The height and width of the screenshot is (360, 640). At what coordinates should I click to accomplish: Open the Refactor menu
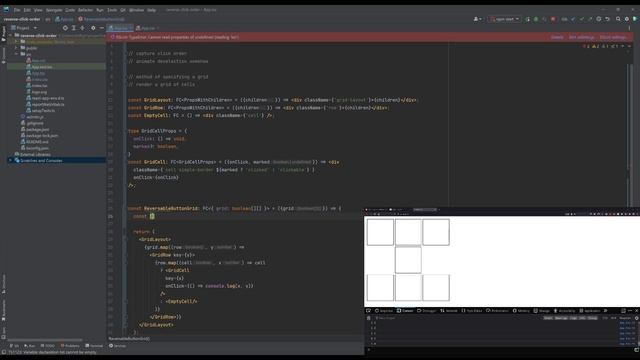(x=85, y=10)
